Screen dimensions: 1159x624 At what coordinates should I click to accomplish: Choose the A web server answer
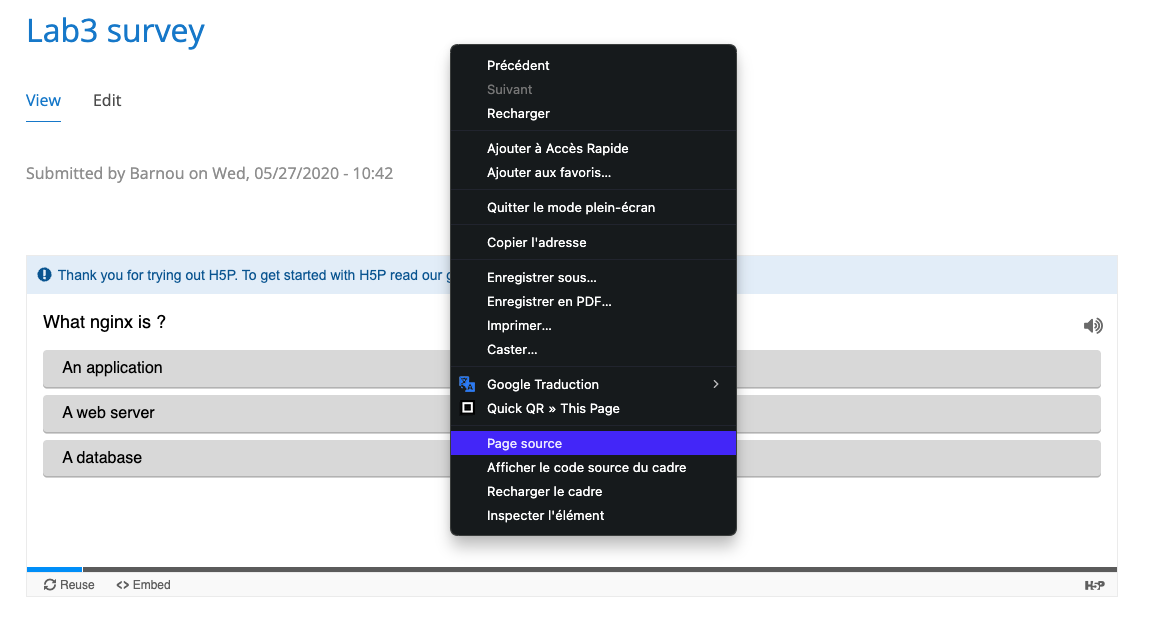tap(571, 413)
